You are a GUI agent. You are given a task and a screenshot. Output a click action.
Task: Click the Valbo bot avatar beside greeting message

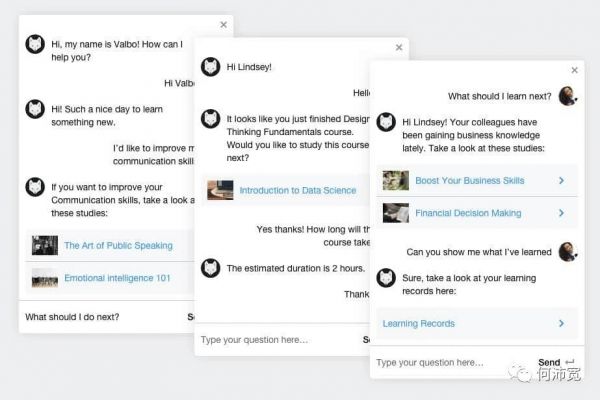[35, 45]
